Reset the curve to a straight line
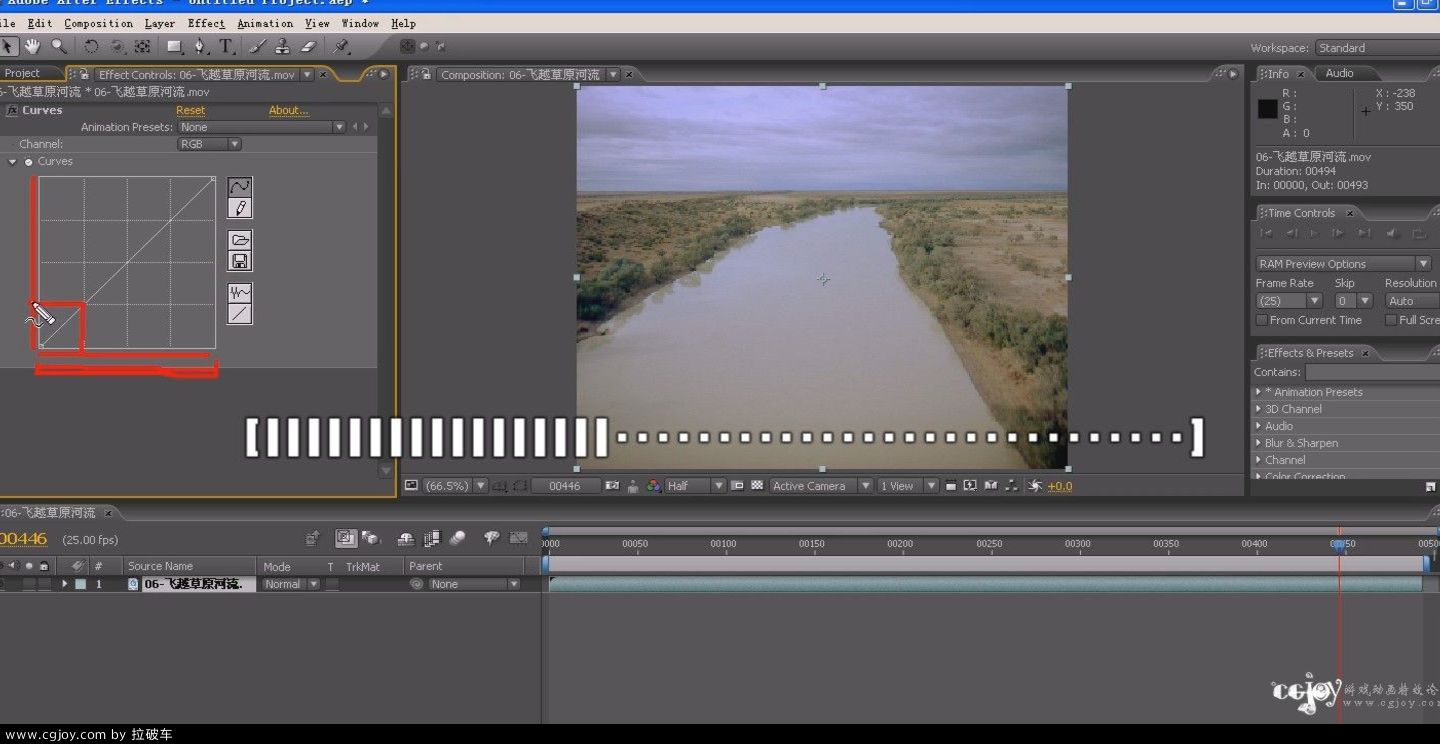The image size is (1440, 744). [x=240, y=314]
